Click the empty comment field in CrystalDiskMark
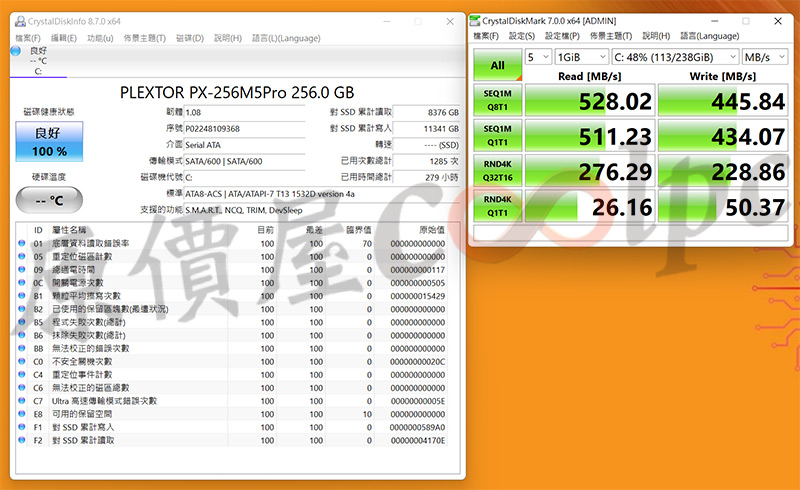The height and width of the screenshot is (490, 800). [x=631, y=233]
